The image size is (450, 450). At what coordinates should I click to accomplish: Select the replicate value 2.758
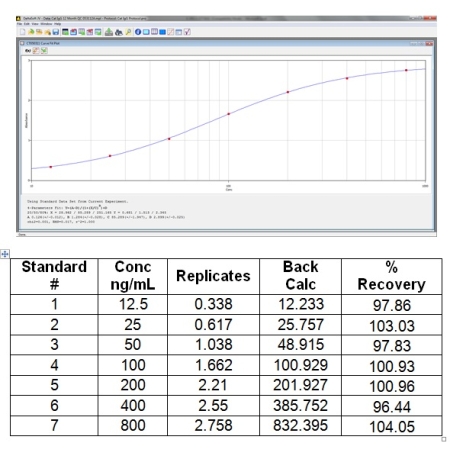[213, 426]
